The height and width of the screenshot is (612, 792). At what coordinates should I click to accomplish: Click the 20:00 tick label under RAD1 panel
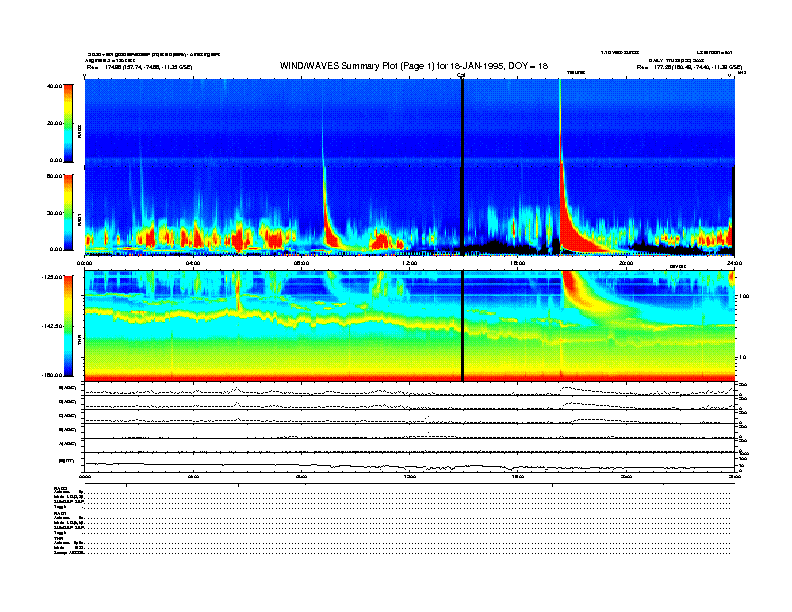626,263
